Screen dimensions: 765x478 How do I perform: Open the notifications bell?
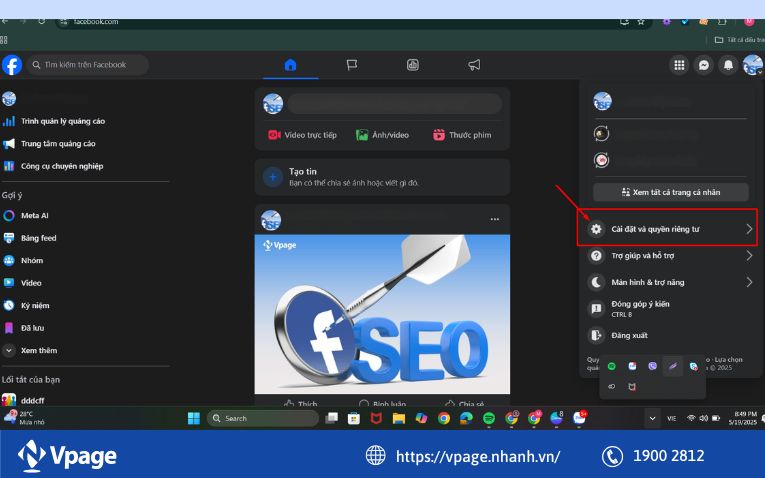(x=728, y=65)
